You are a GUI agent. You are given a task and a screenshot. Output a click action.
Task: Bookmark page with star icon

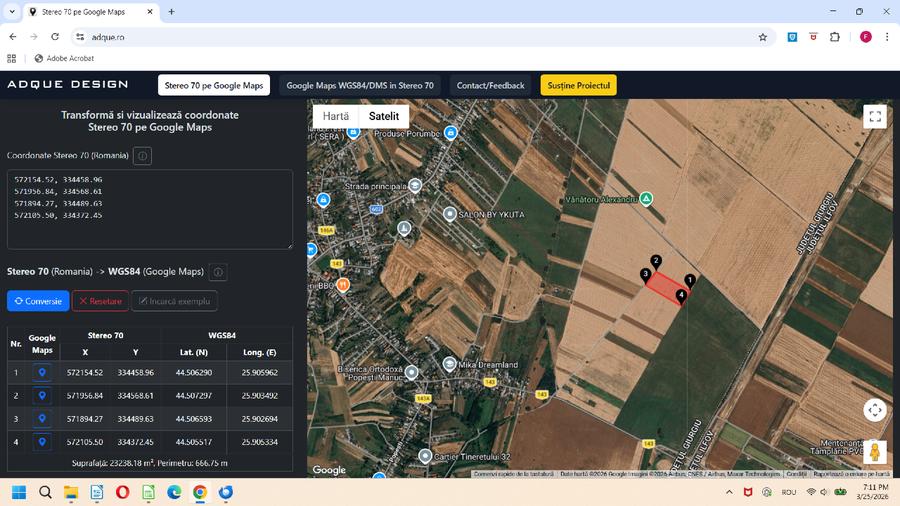[763, 37]
